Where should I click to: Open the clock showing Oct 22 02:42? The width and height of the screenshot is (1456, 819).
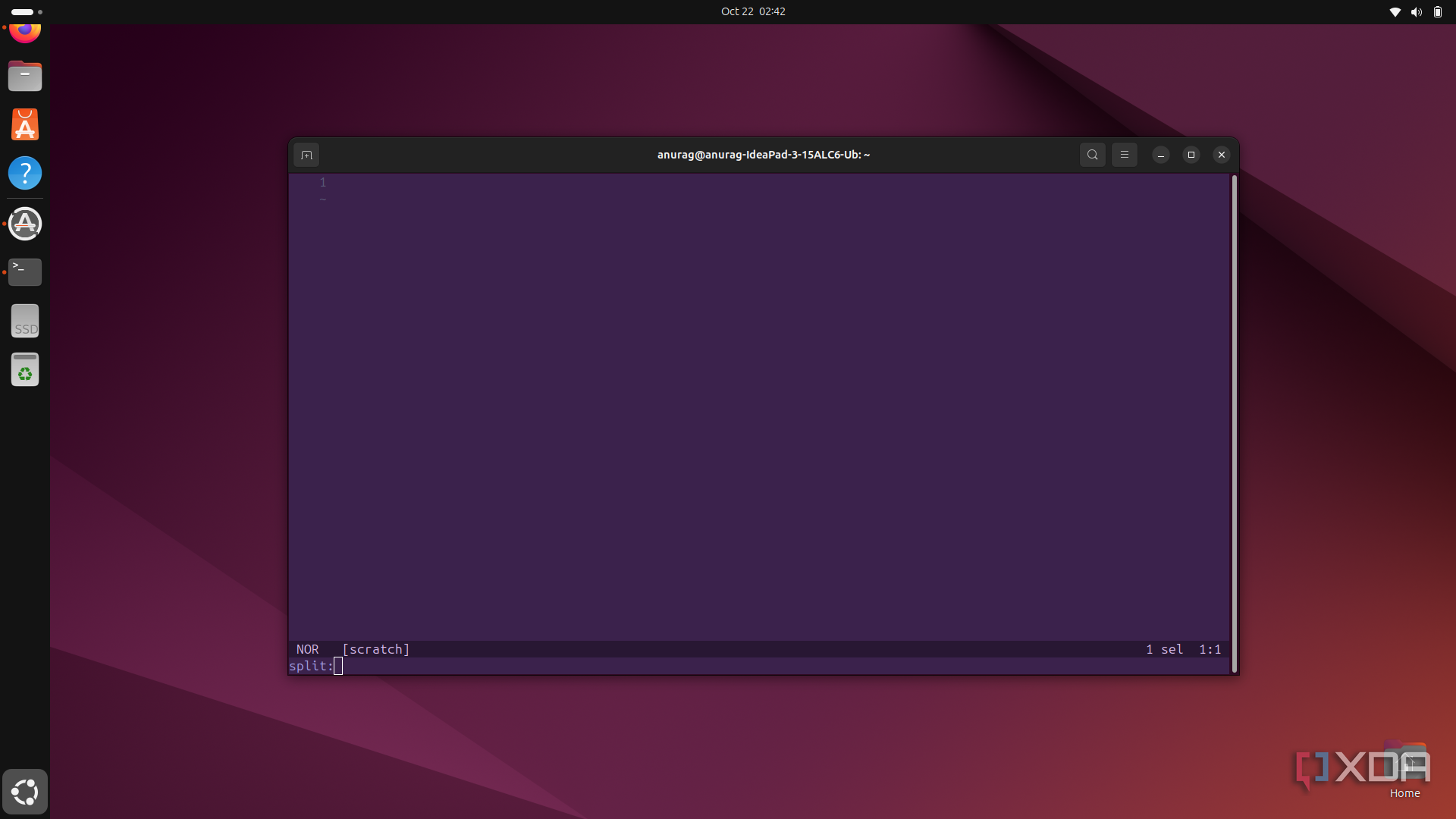pos(753,11)
